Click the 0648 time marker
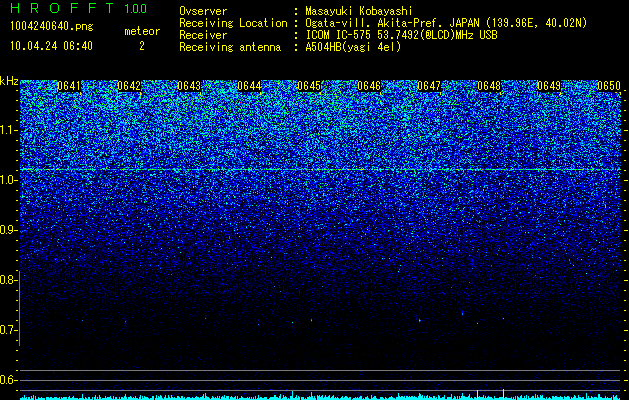This screenshot has height=400, width=629. [x=489, y=86]
